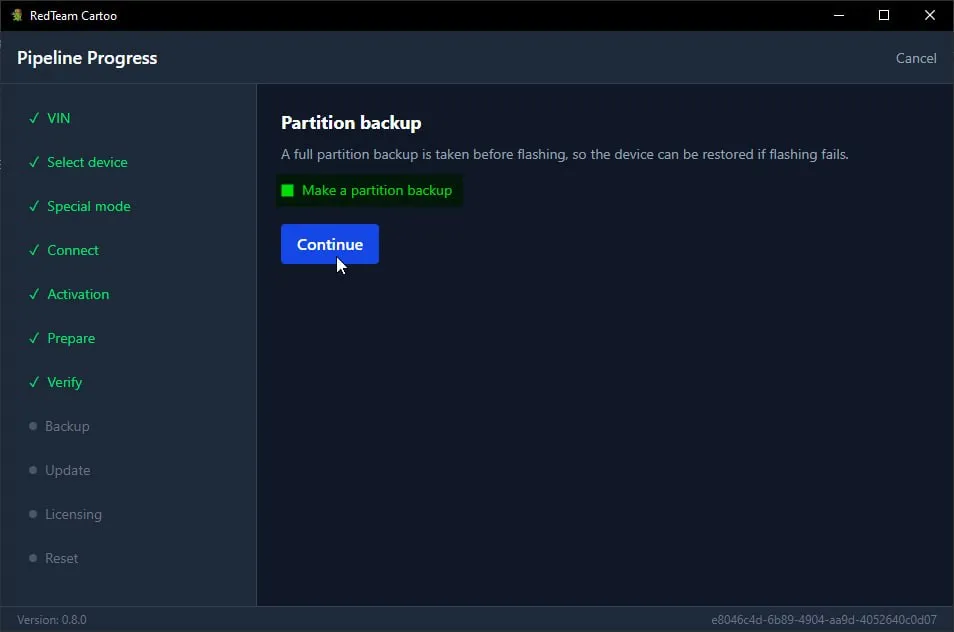954x632 pixels.
Task: Click the Partition backup heading
Action: 351,123
